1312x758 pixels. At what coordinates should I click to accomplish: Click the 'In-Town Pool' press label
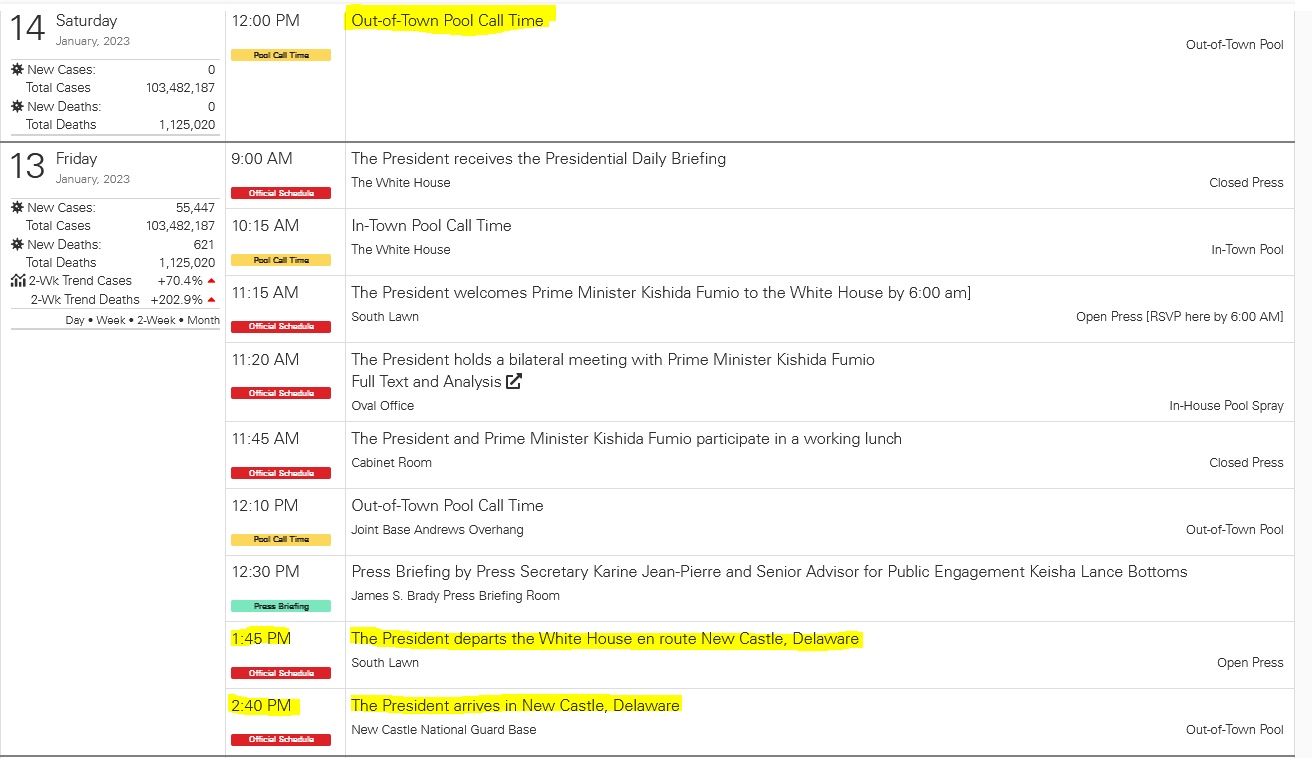click(x=1248, y=250)
